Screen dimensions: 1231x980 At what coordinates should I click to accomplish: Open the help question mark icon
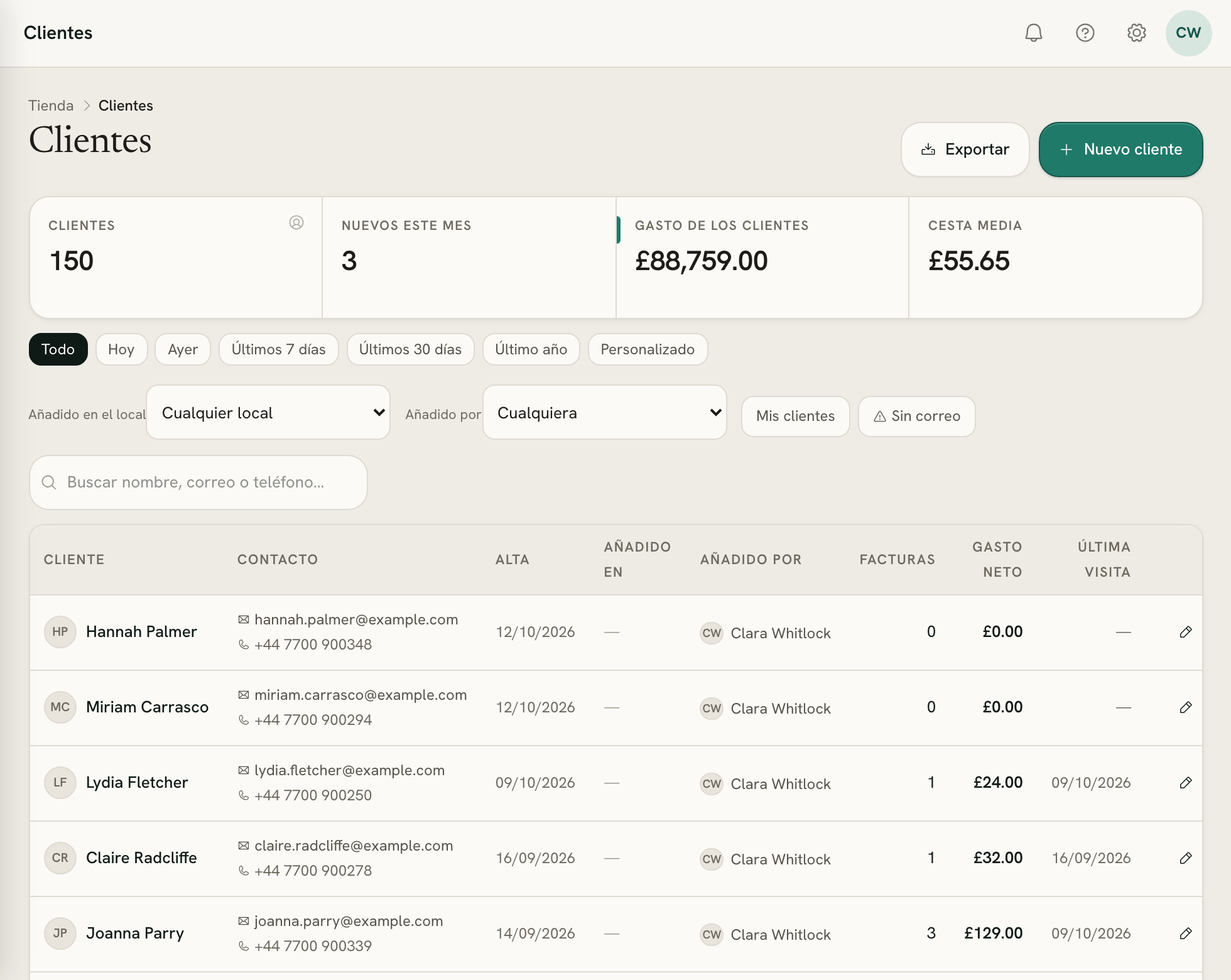coord(1085,33)
